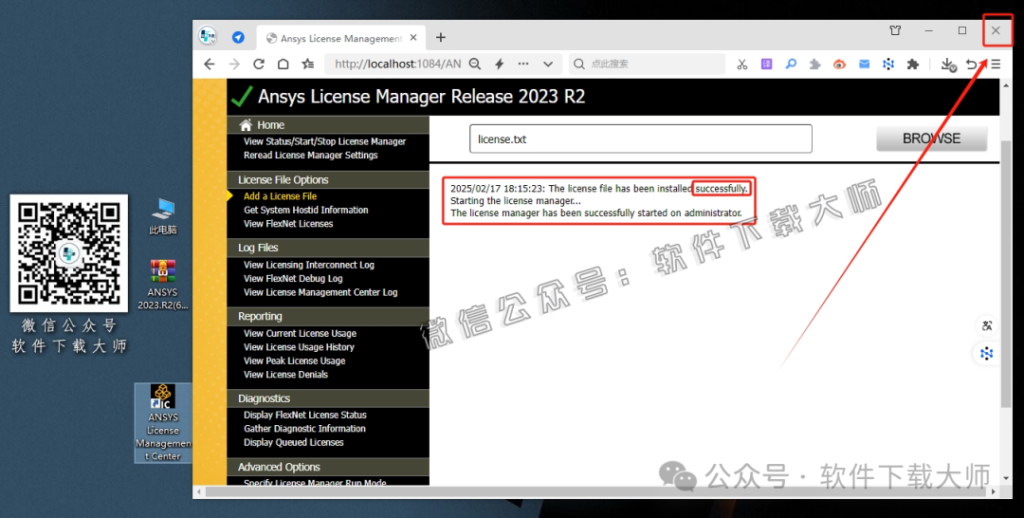This screenshot has width=1024, height=518.
Task: Open the black puzzle extensions manager
Action: pyautogui.click(x=913, y=64)
